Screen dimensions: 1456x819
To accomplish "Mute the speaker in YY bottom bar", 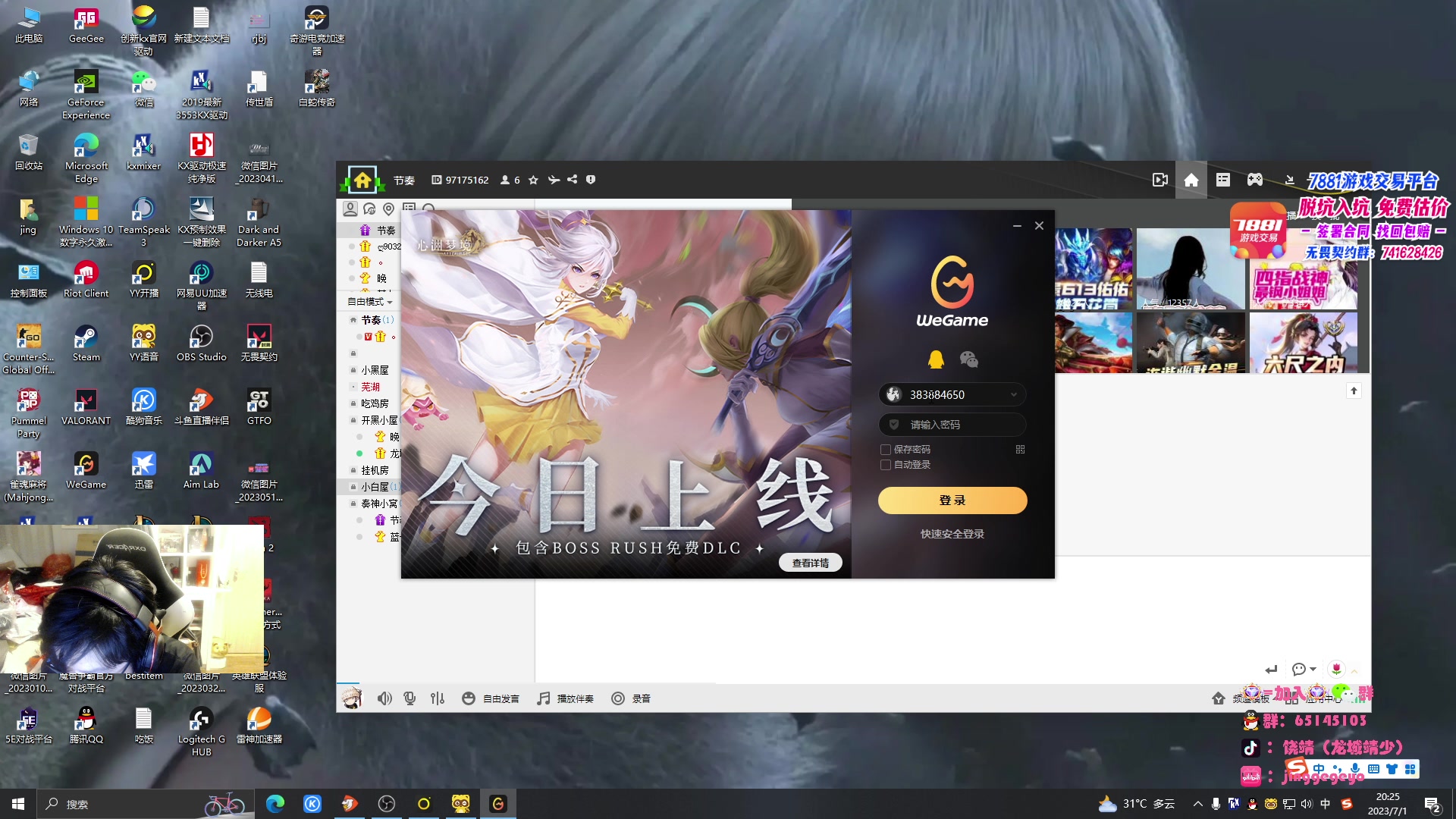I will (x=385, y=698).
